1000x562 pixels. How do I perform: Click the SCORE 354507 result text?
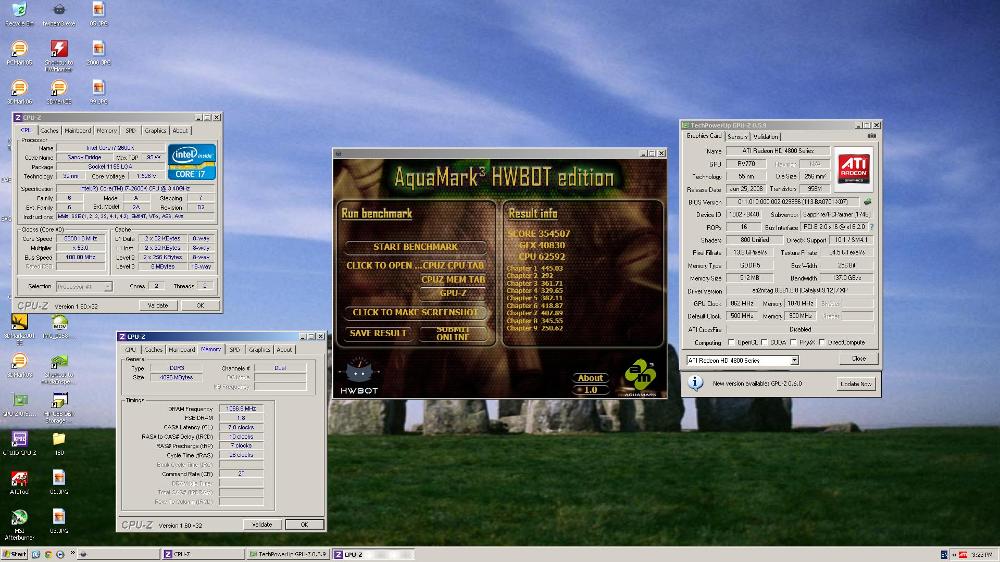coord(539,233)
